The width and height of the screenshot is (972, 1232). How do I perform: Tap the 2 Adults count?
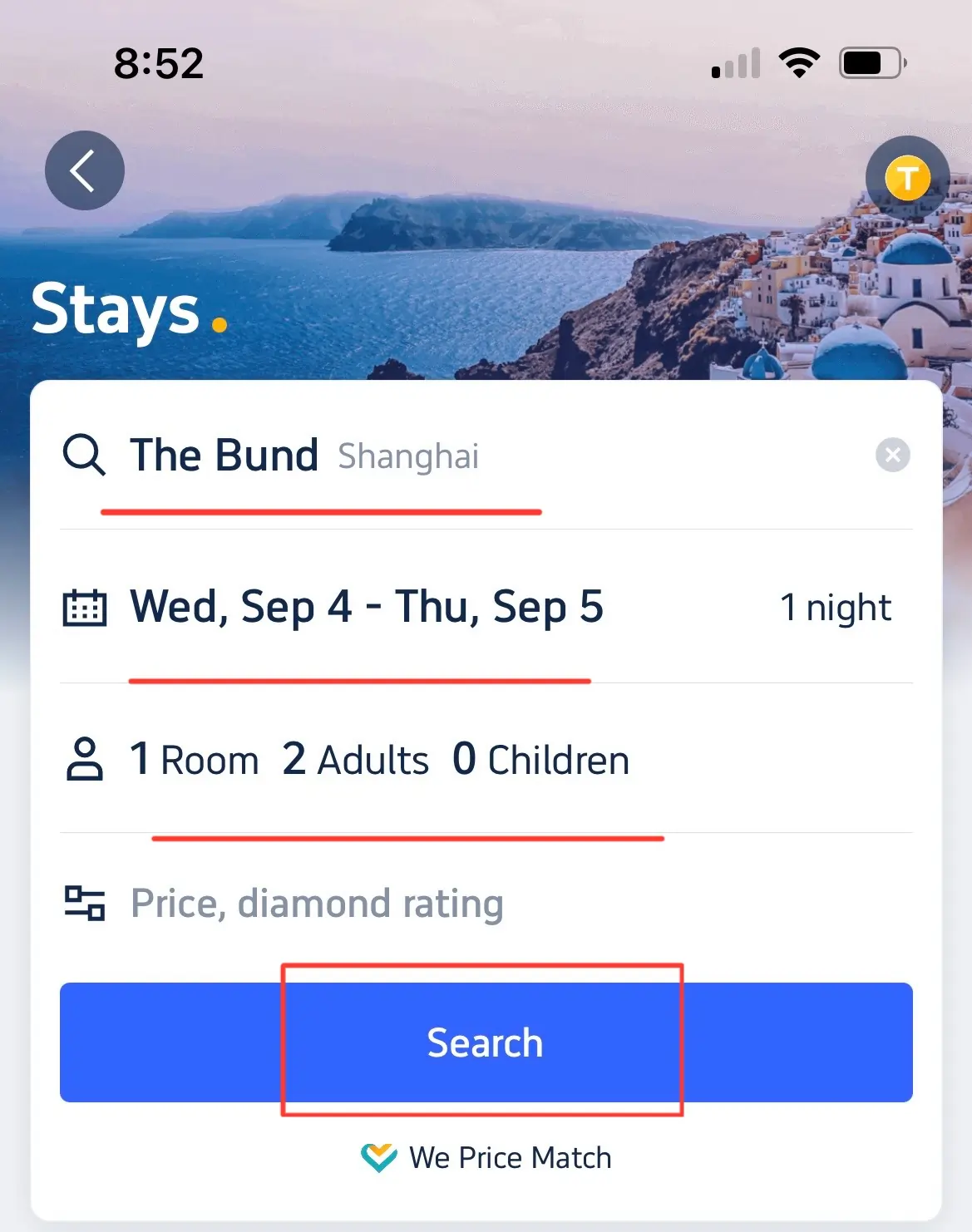356,759
